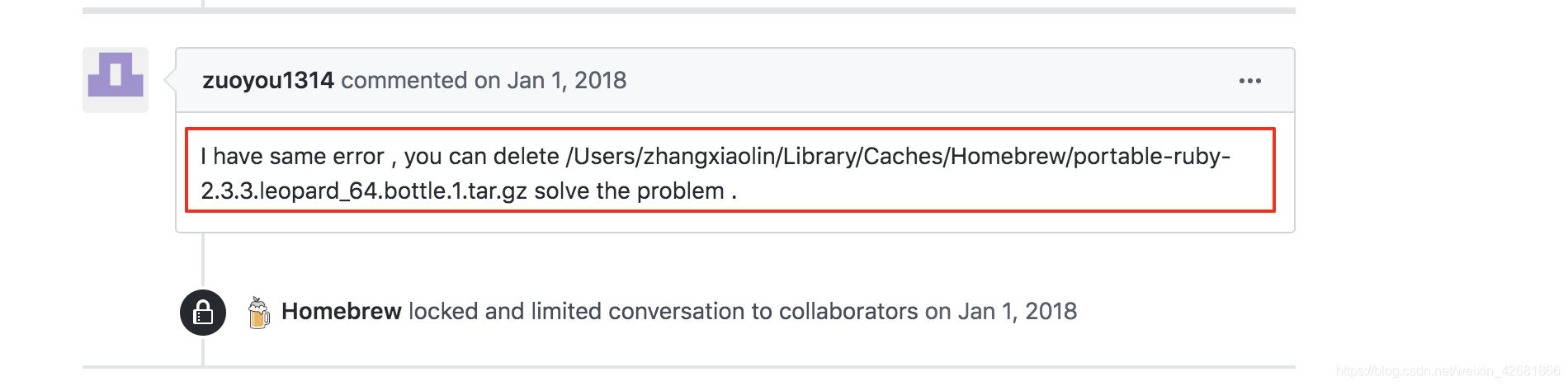Click the "portable-ruby-" text in the comment
Image resolution: width=1568 pixels, height=386 pixels.
(x=1152, y=156)
